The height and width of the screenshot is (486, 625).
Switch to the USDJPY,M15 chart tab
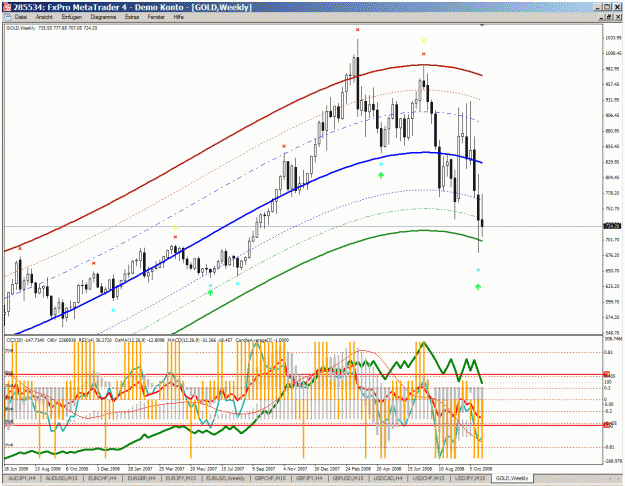click(x=470, y=478)
